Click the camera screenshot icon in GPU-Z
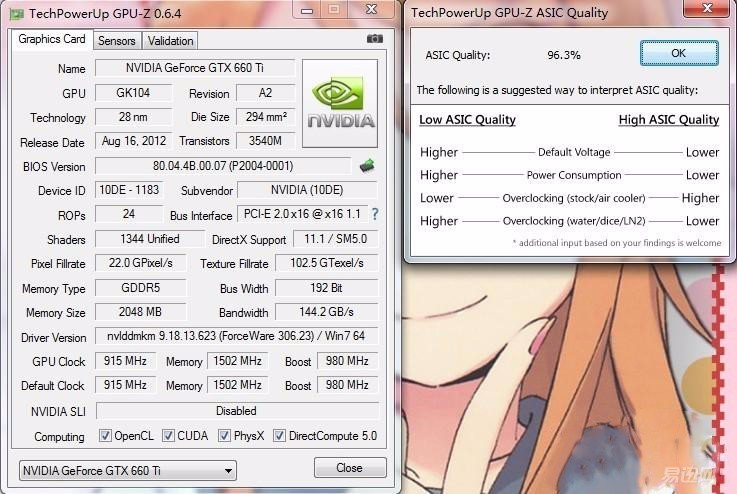 pos(375,39)
